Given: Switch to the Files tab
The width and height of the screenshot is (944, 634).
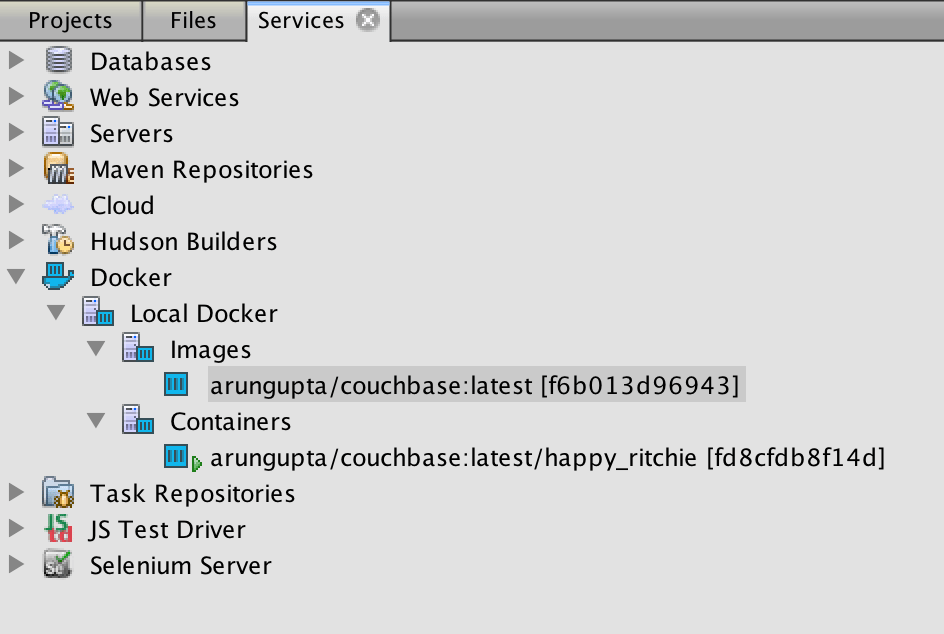Looking at the screenshot, I should tap(191, 19).
